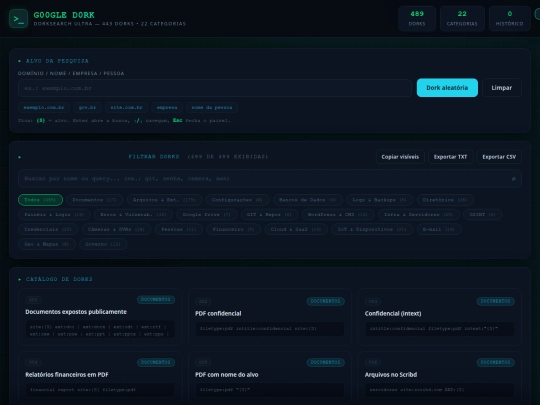The image size is (540, 405).
Task: Click the Dork aleatória button
Action: pyautogui.click(x=447, y=88)
